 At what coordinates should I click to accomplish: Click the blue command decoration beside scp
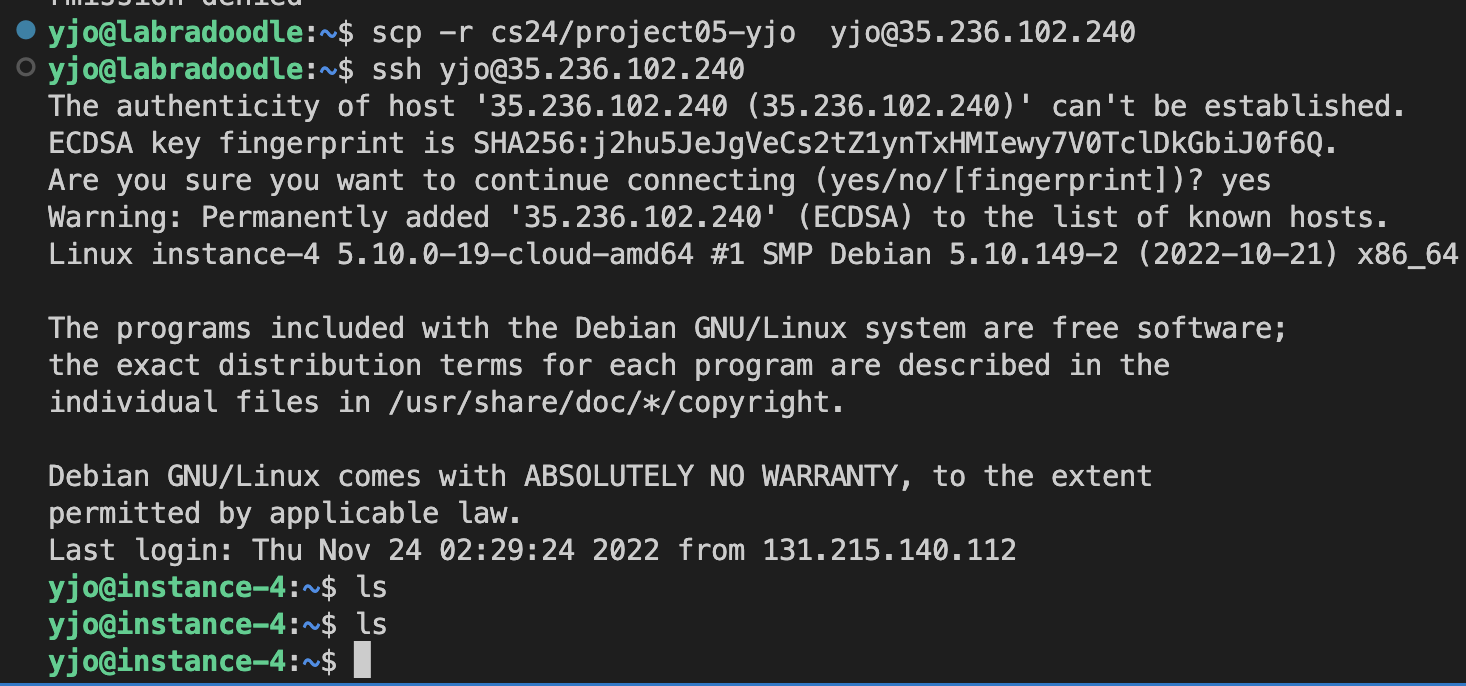point(26,32)
